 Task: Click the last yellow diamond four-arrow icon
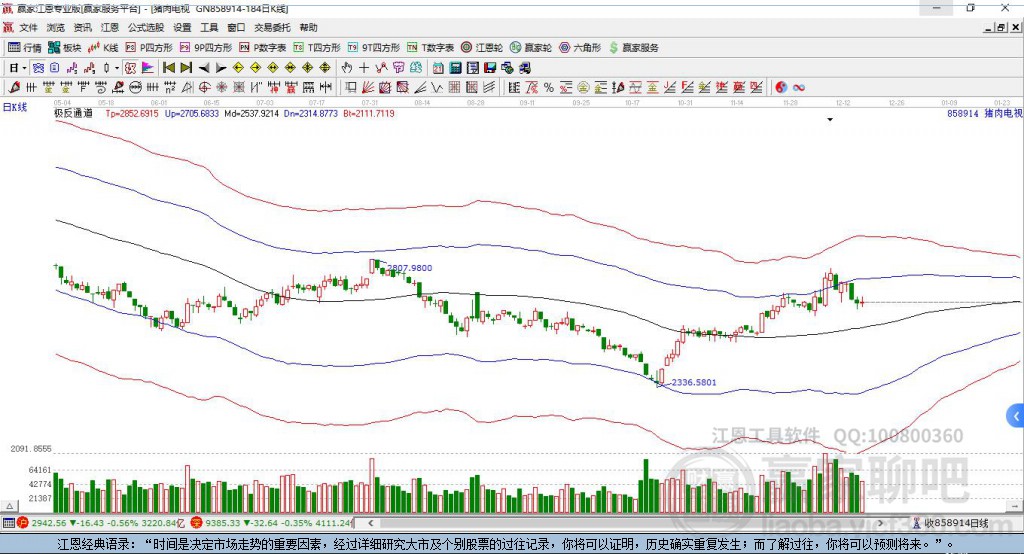pos(325,68)
